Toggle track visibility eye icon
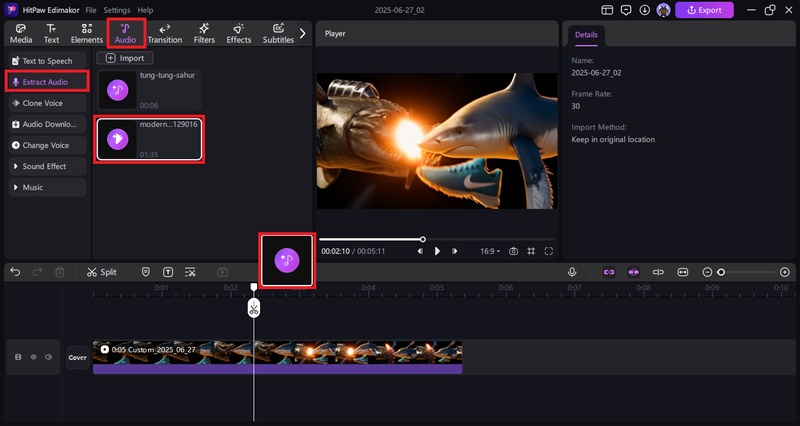 pos(33,357)
